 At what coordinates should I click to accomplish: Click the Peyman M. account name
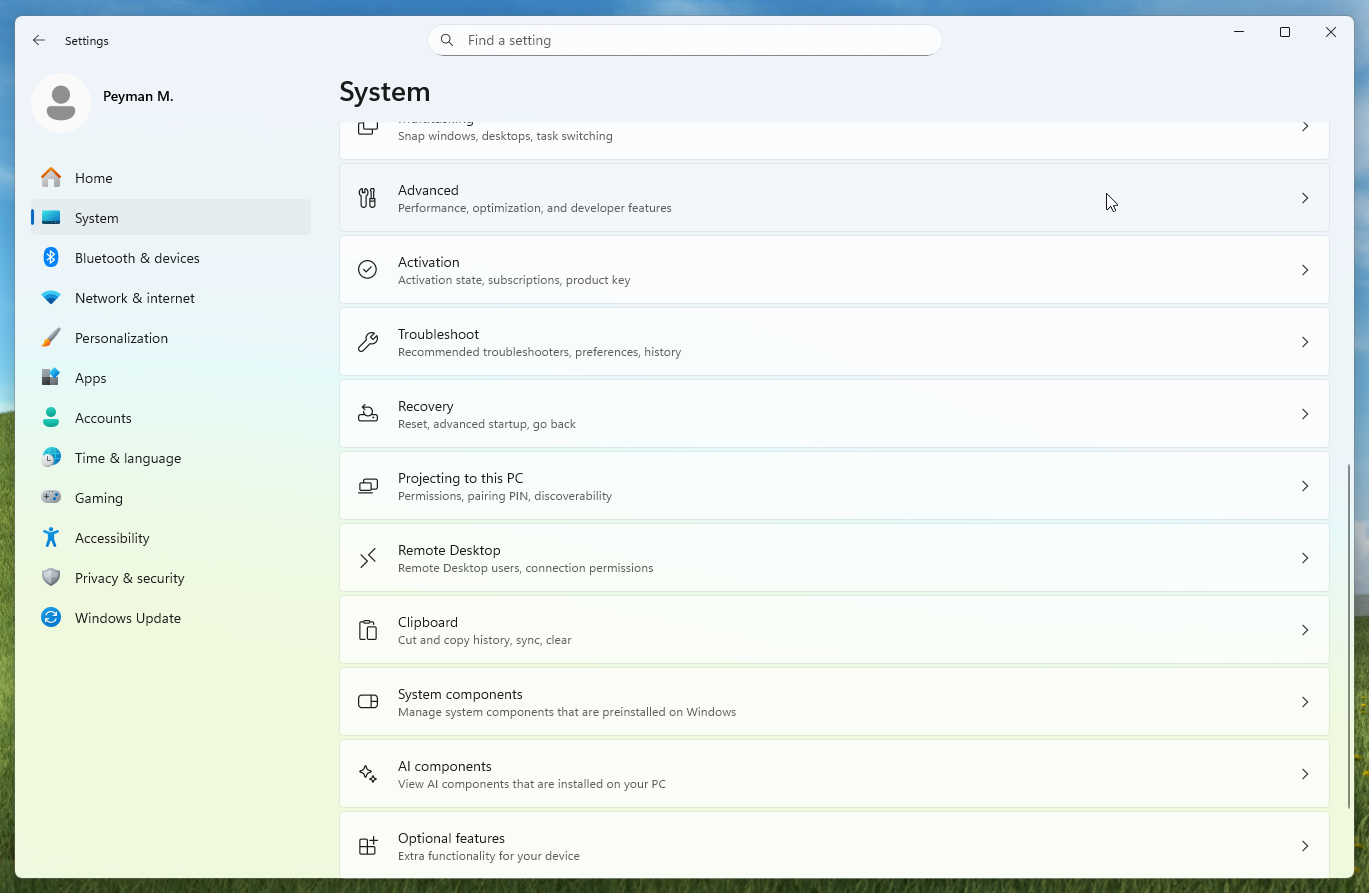(x=138, y=97)
